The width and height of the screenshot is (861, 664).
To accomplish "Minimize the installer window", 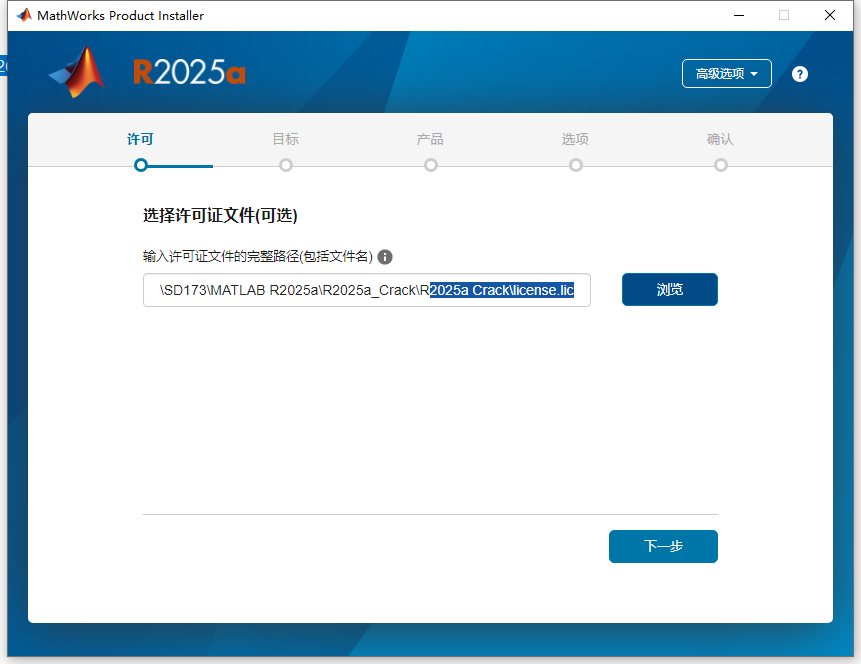I will coord(739,15).
